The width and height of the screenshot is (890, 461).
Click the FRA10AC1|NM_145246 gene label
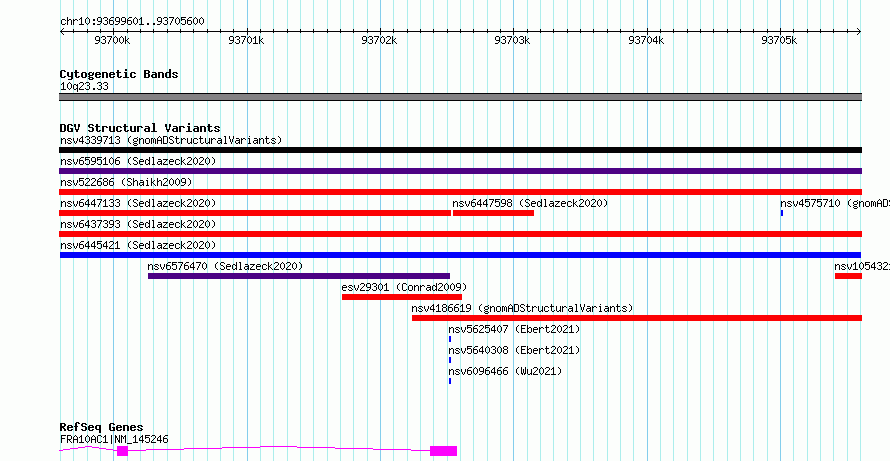[x=114, y=439]
